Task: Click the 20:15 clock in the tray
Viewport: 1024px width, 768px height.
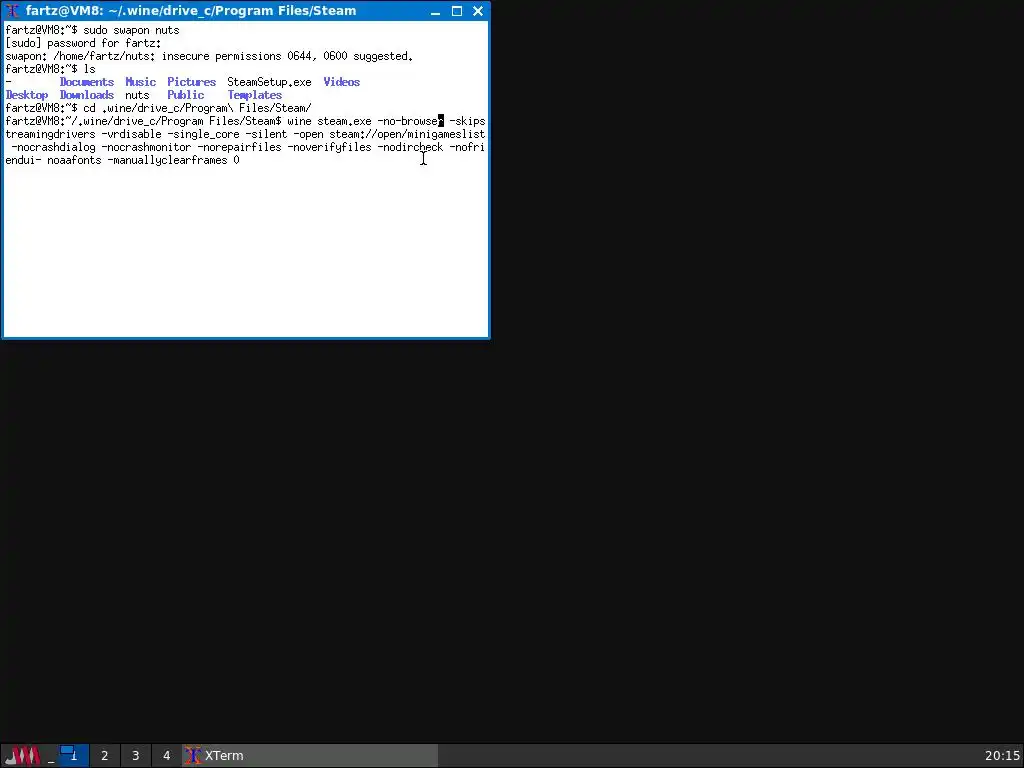Action: click(x=1002, y=756)
